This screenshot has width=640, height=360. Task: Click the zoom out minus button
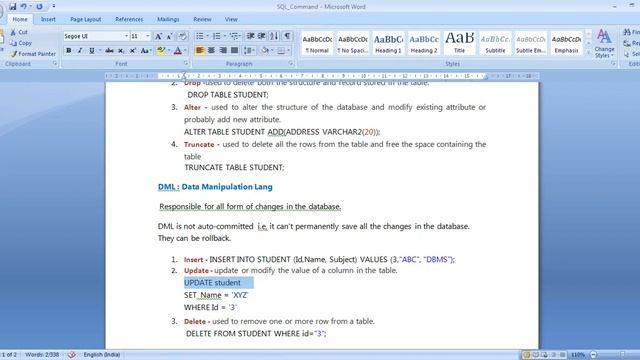tap(593, 355)
